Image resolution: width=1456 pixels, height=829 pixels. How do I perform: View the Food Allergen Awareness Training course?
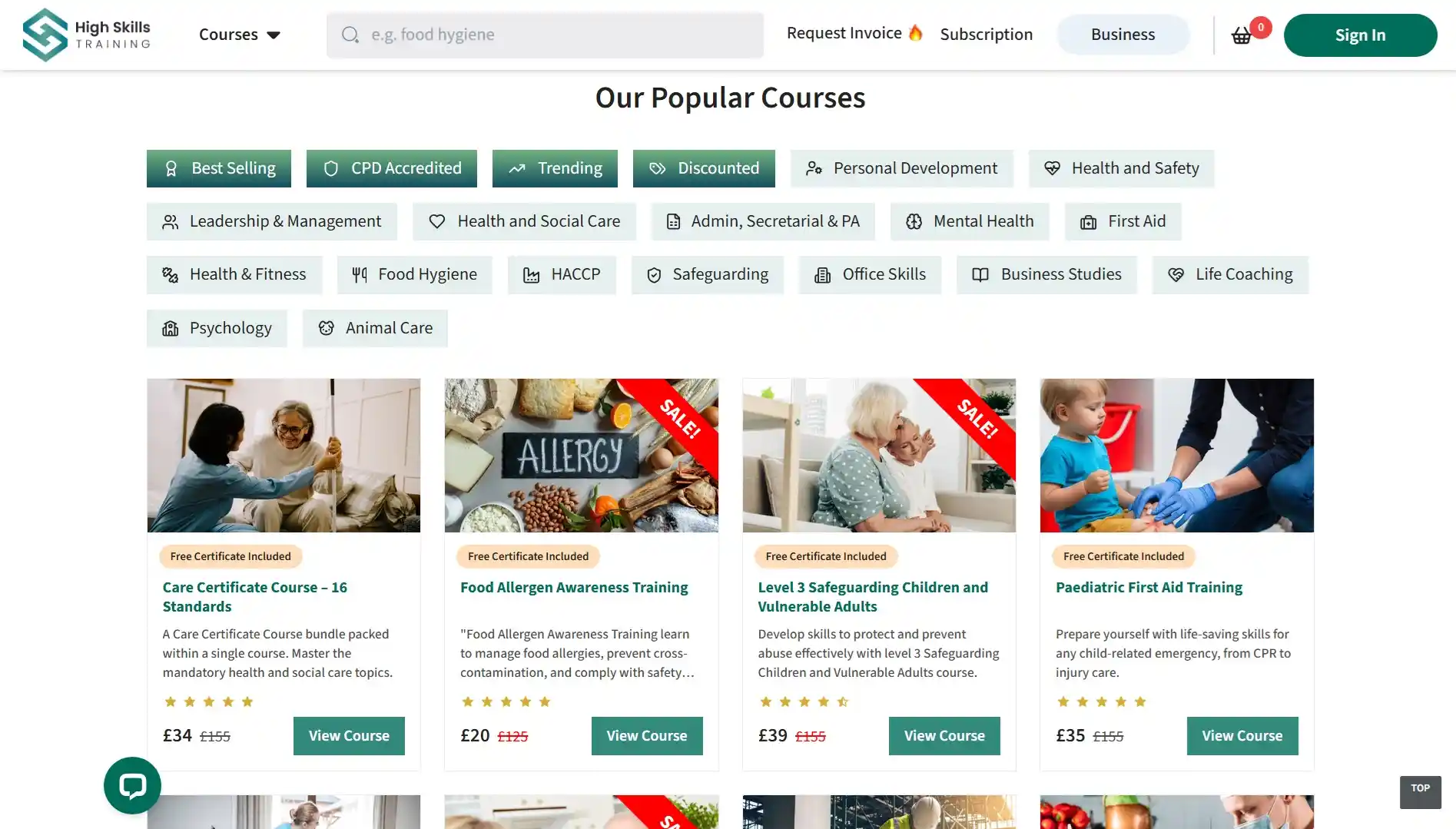(647, 735)
